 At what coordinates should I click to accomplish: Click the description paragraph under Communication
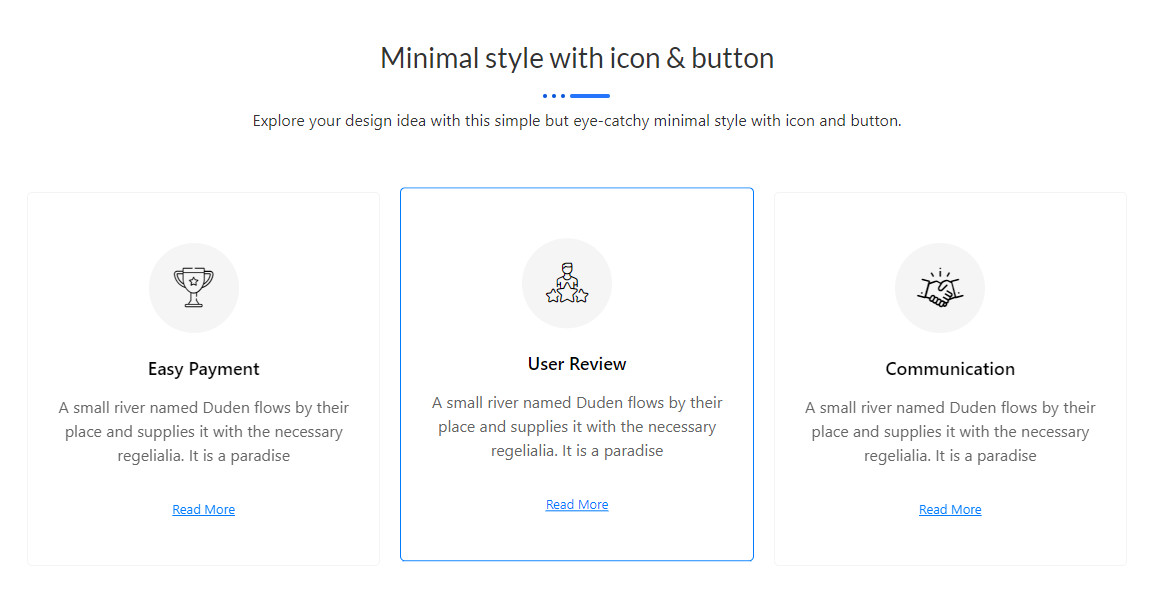point(950,432)
